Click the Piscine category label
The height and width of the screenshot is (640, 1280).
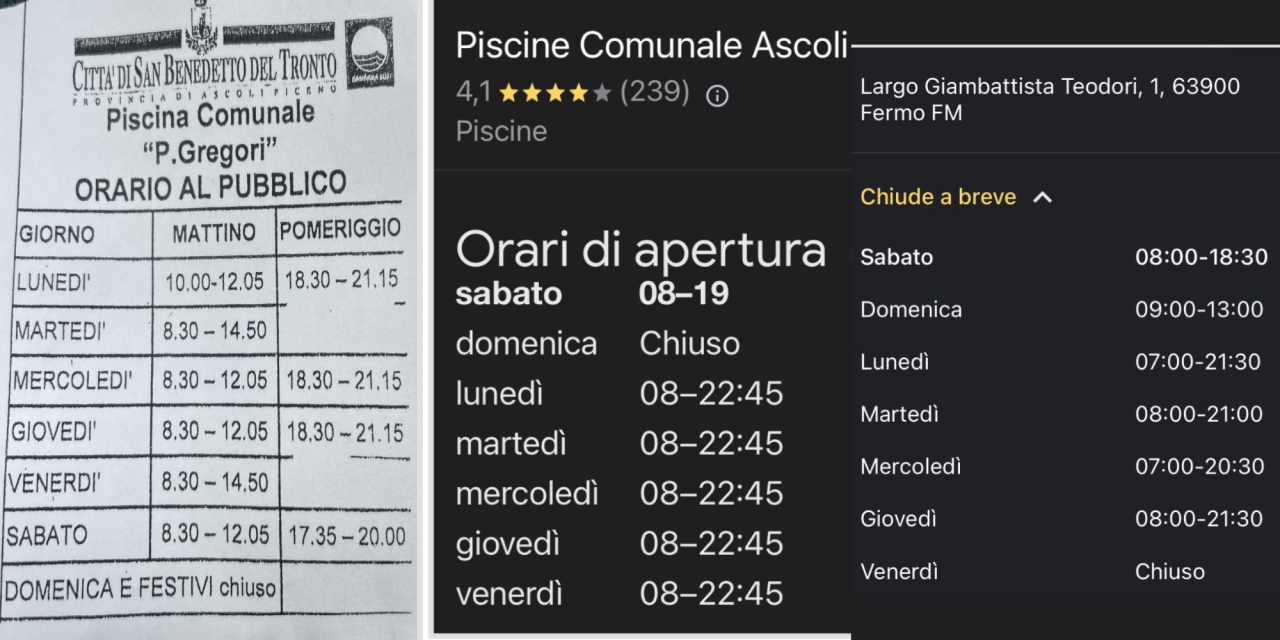tap(502, 131)
